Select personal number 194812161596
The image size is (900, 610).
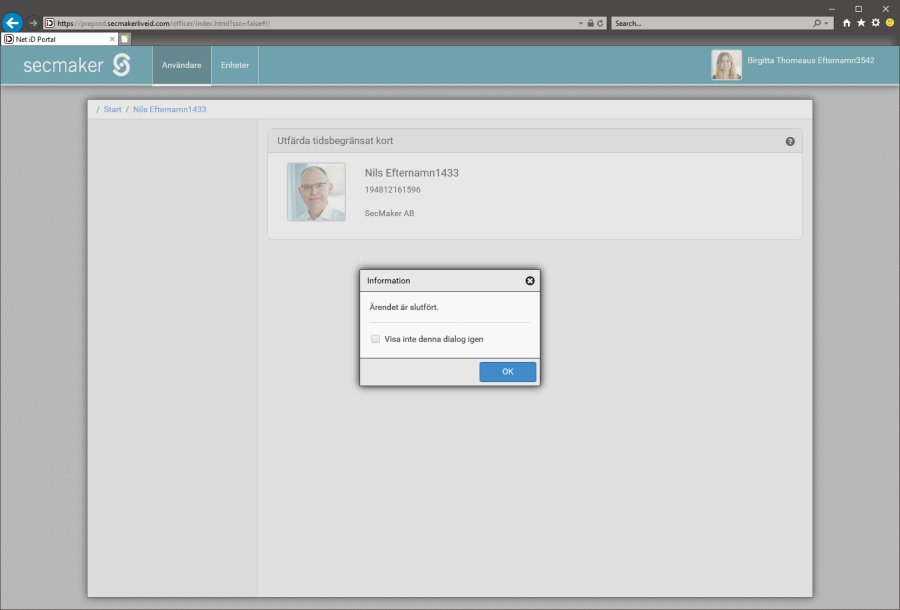(x=393, y=189)
